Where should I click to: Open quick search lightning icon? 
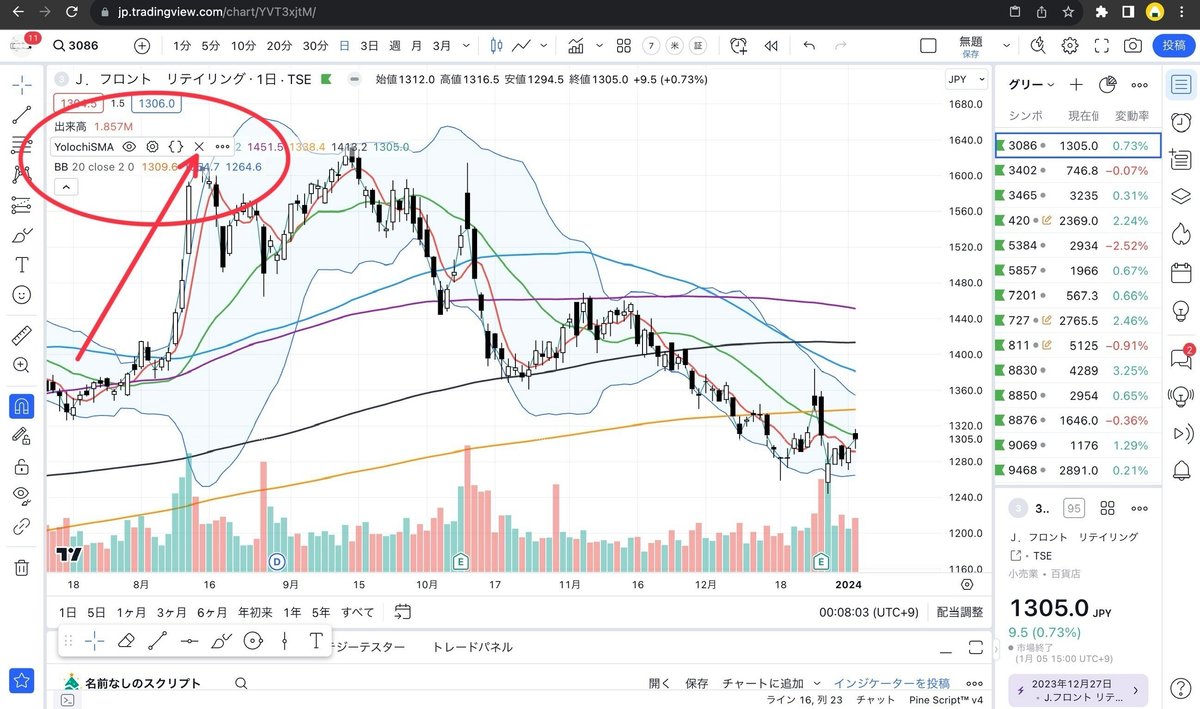coord(1038,46)
